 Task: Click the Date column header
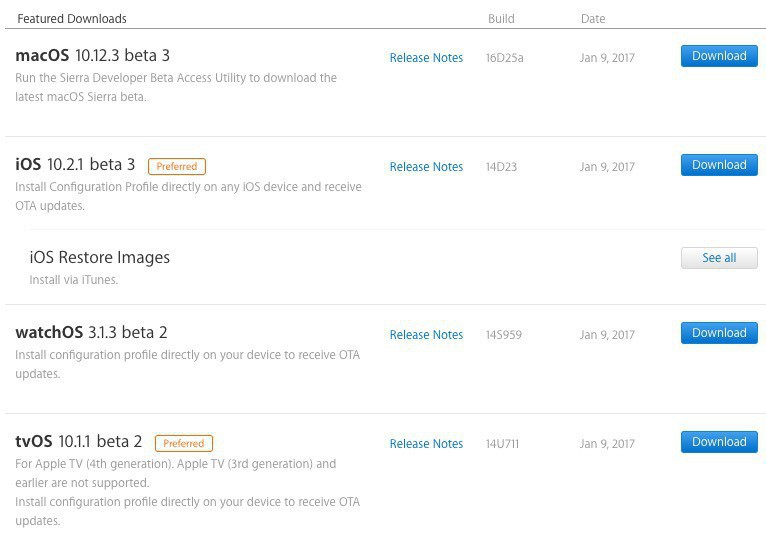click(593, 19)
